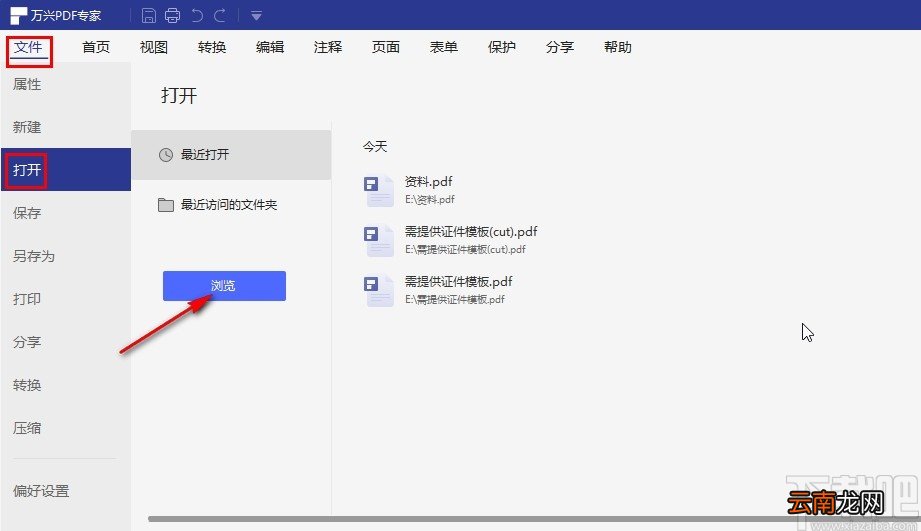Viewport: 921px width, 531px height.
Task: Switch to the 页面 tab
Action: click(x=386, y=47)
